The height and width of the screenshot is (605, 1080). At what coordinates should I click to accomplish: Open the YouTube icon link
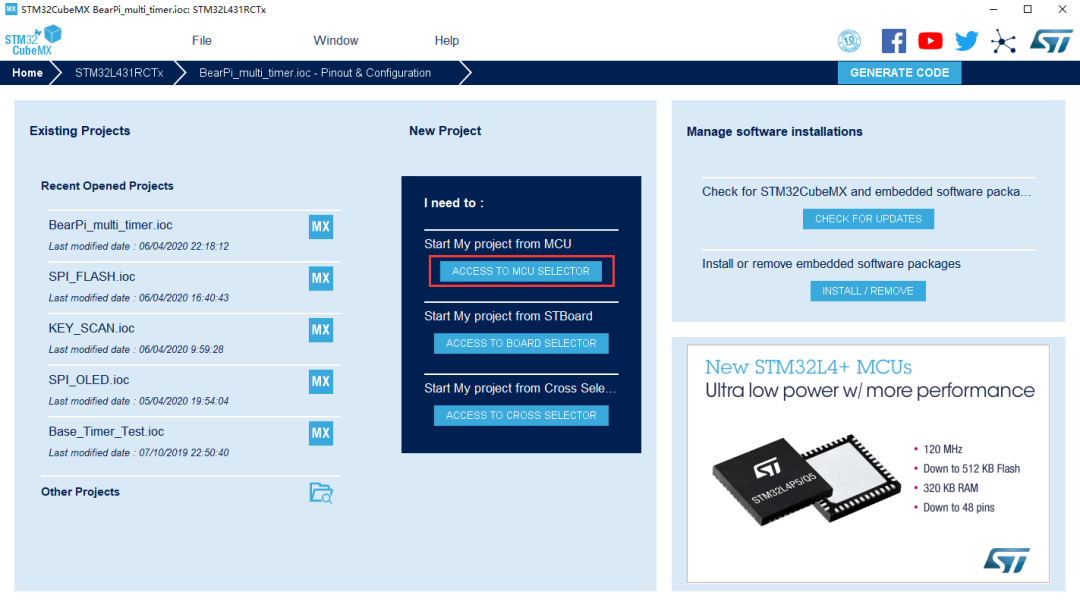pyautogui.click(x=930, y=41)
